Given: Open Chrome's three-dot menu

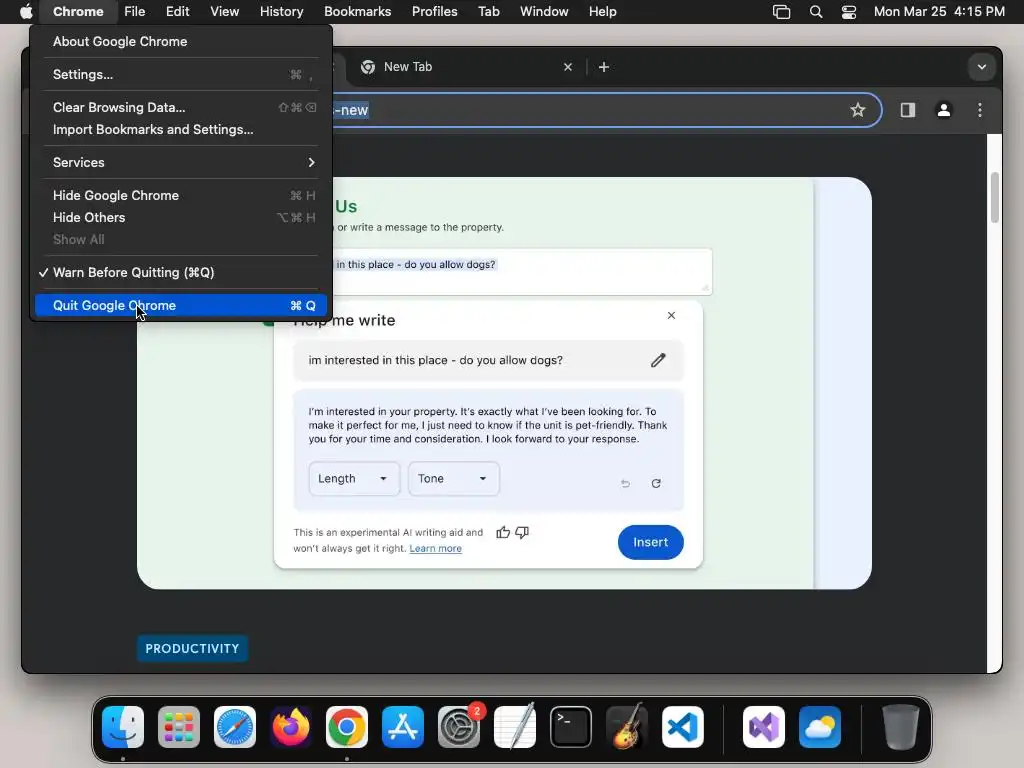Looking at the screenshot, I should pyautogui.click(x=980, y=110).
